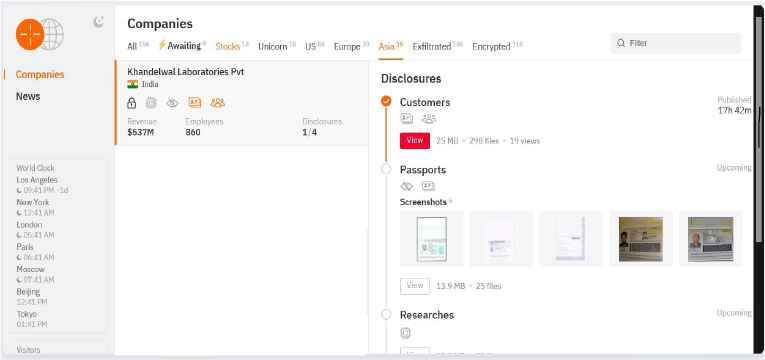
Task: Click the ID card icon under Passports
Action: point(428,186)
